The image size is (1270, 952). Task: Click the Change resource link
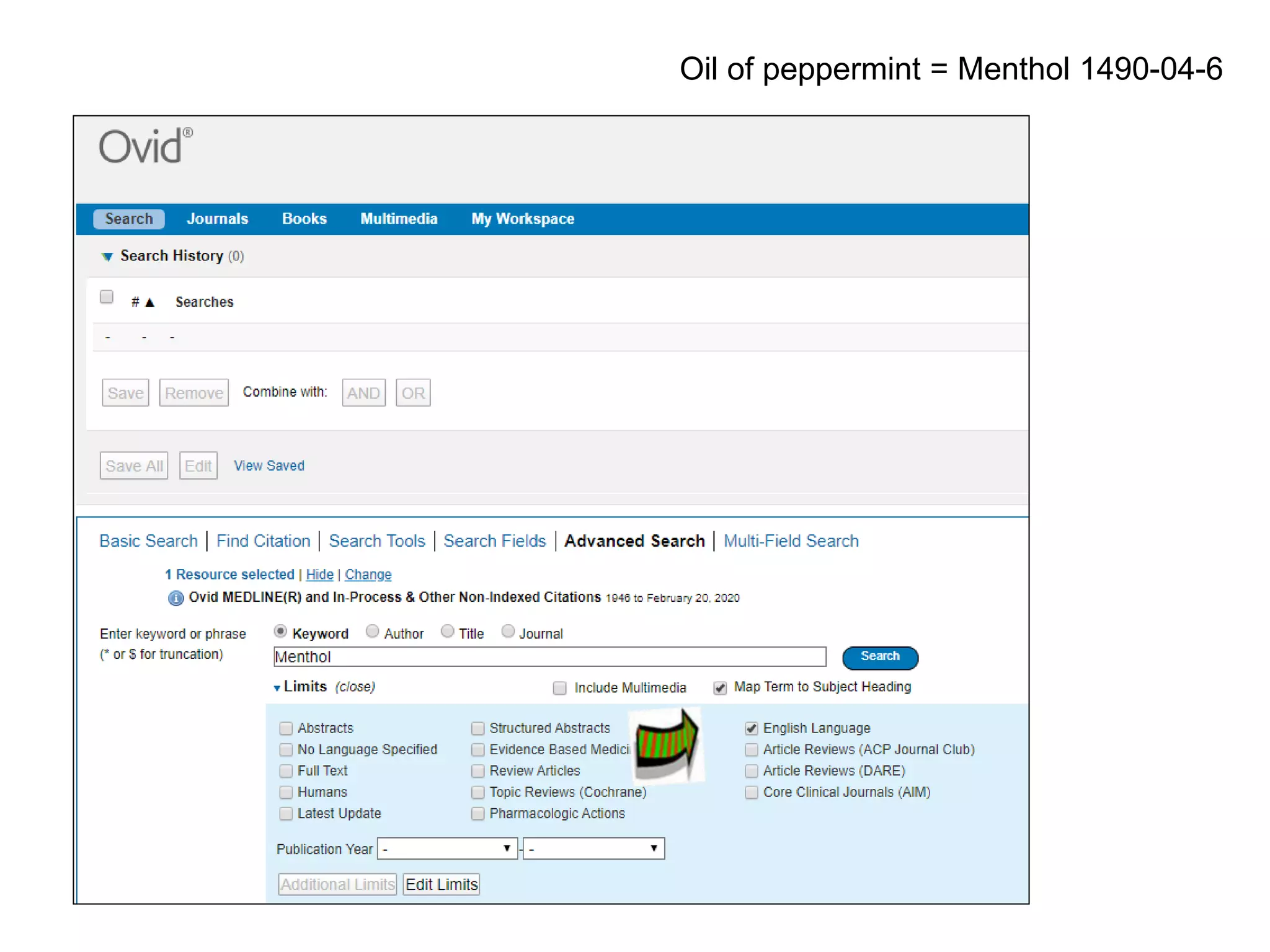(x=368, y=575)
